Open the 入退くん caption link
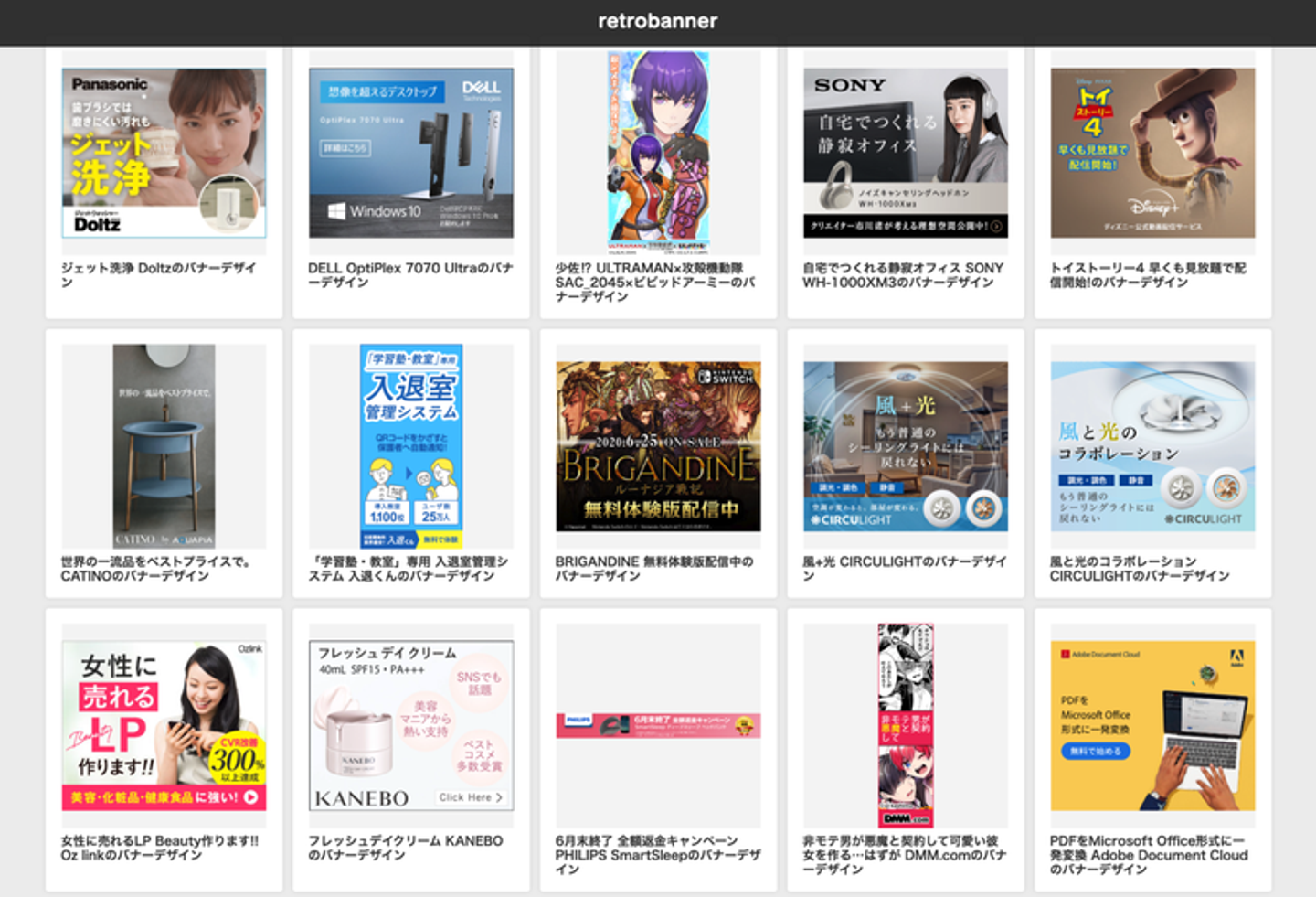Screen dimensions: 1316x897 [408, 569]
